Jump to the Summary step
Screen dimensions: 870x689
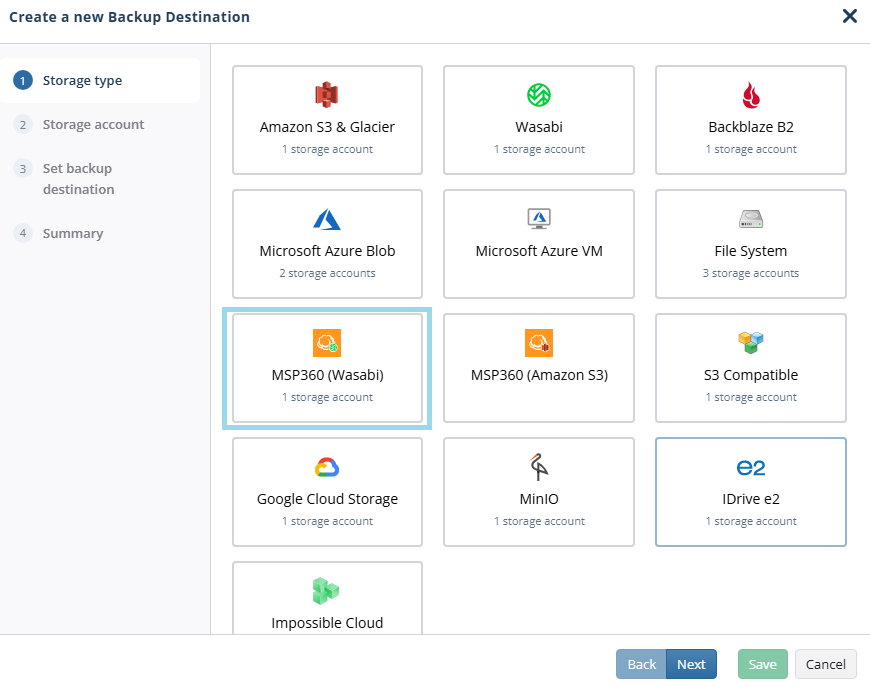73,234
